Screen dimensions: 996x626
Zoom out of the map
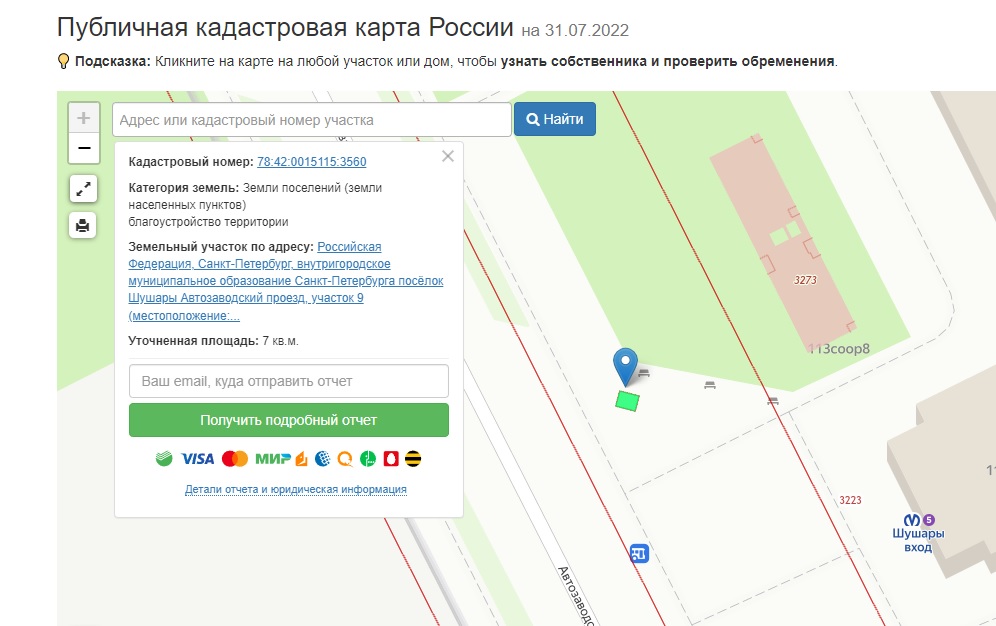point(84,148)
